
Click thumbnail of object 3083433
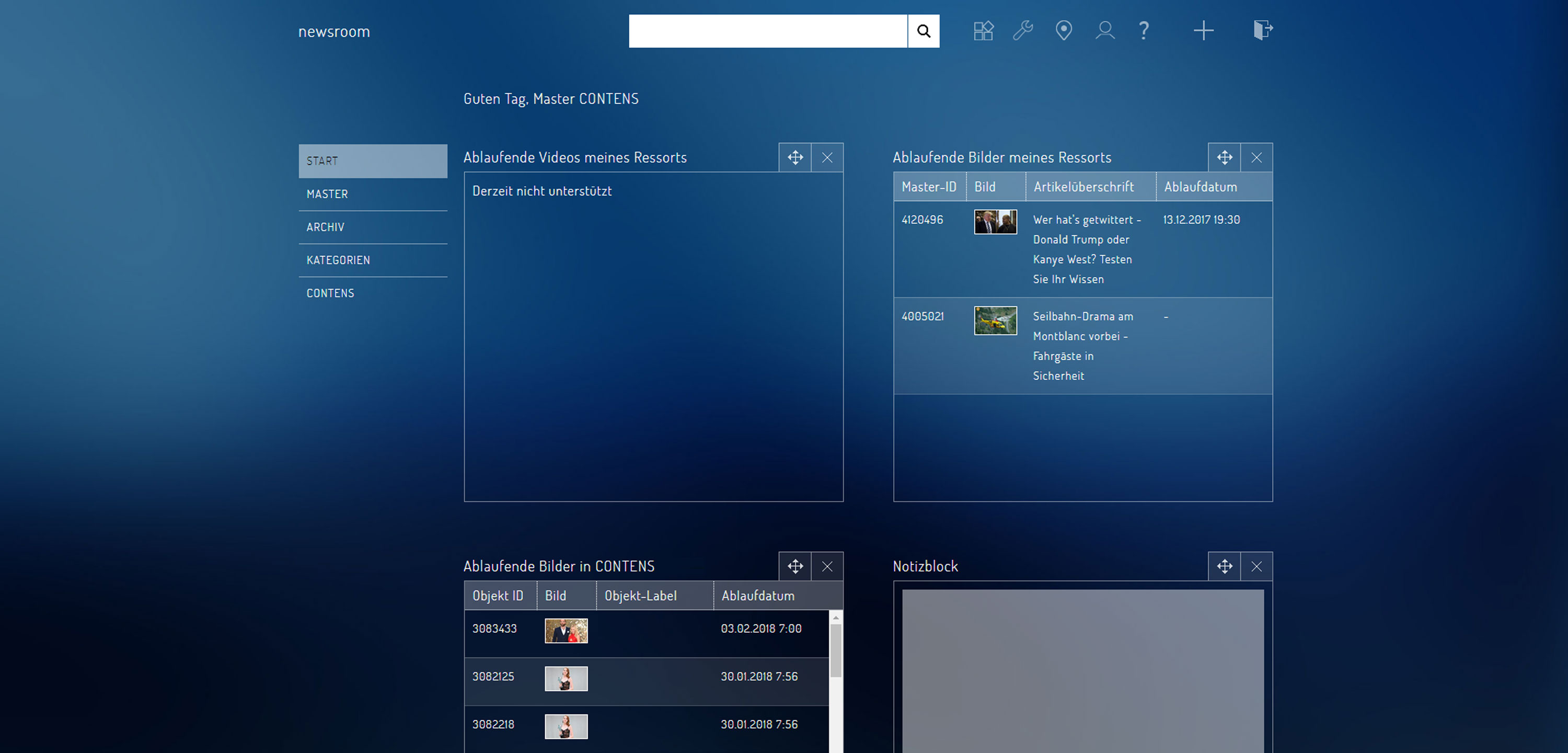[x=566, y=631]
